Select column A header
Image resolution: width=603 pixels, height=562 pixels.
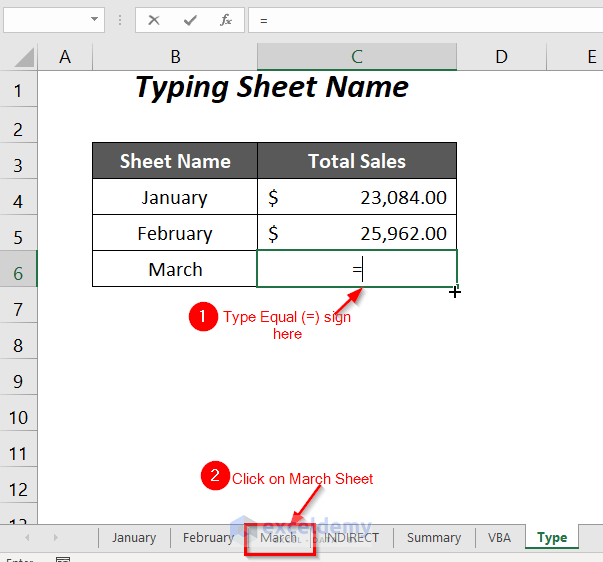pos(65,57)
